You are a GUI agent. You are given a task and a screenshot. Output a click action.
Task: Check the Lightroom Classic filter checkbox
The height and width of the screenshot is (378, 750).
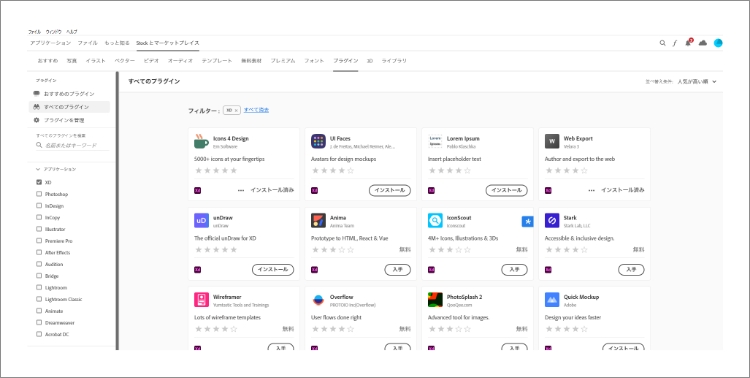pyautogui.click(x=39, y=299)
